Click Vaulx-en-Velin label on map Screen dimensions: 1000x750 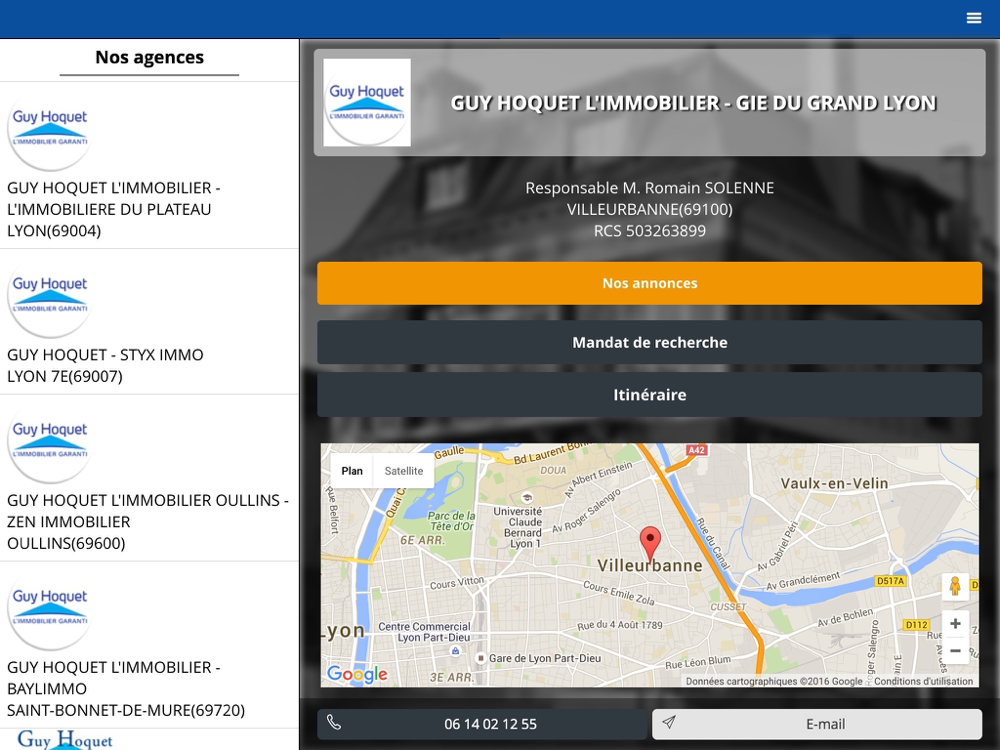[x=834, y=483]
